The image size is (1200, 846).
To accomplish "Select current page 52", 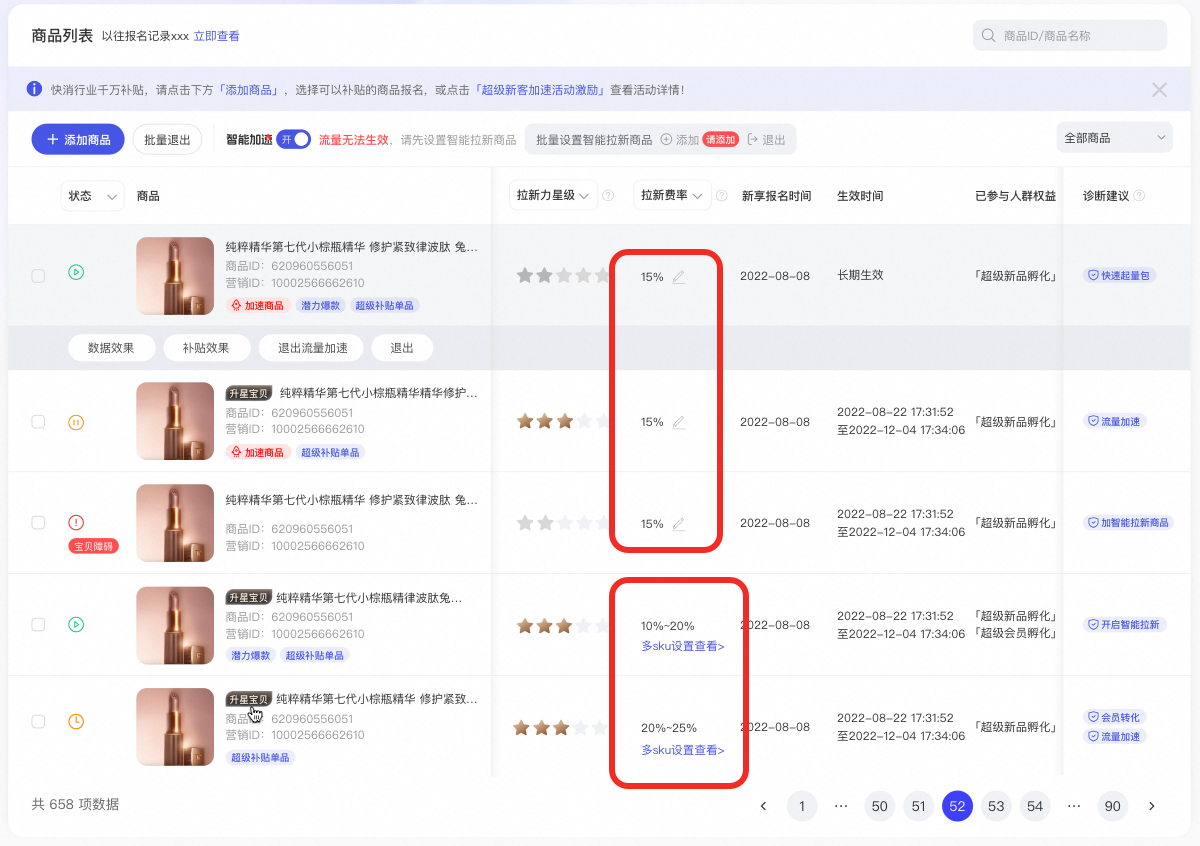I will pos(957,806).
